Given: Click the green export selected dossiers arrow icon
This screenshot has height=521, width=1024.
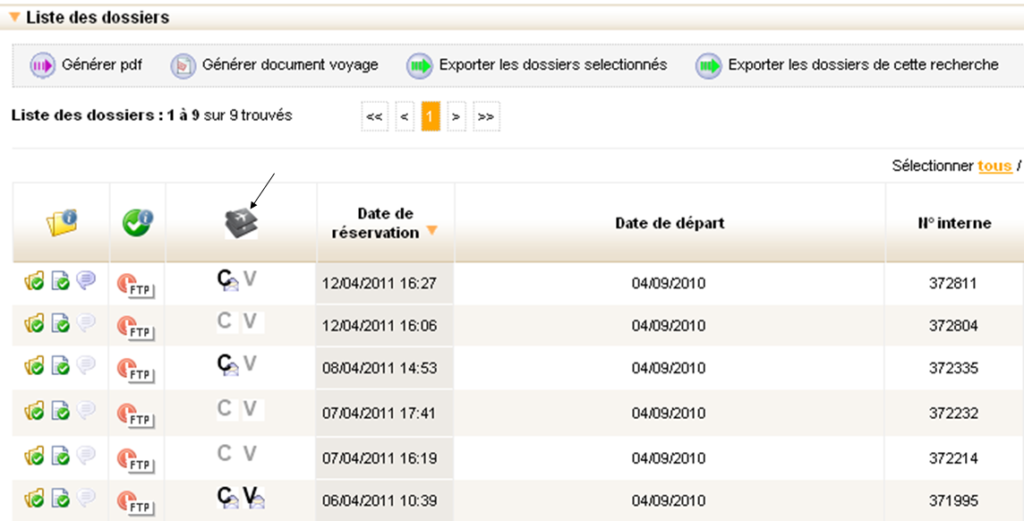Looking at the screenshot, I should coord(419,66).
